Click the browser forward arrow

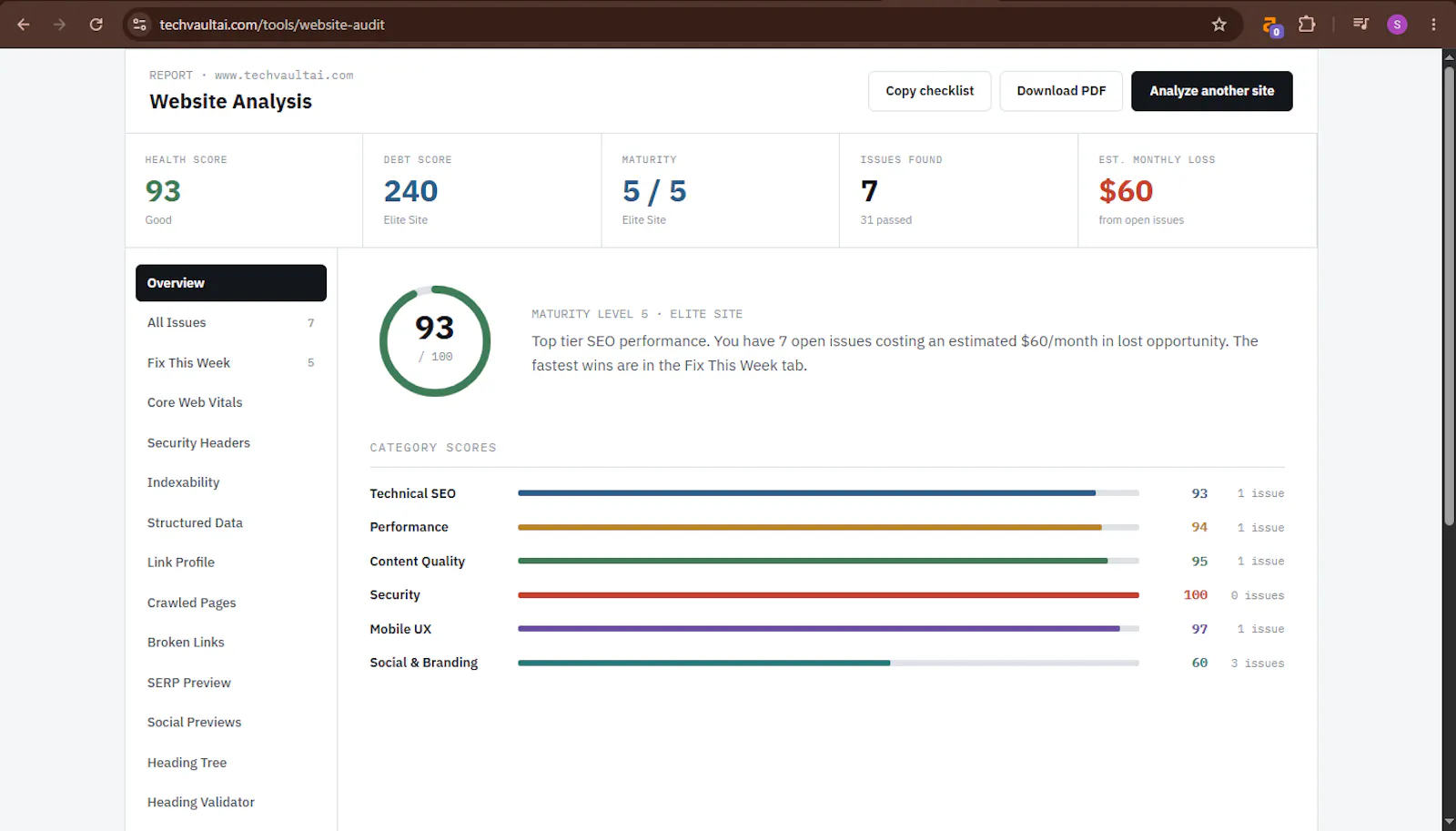(59, 25)
